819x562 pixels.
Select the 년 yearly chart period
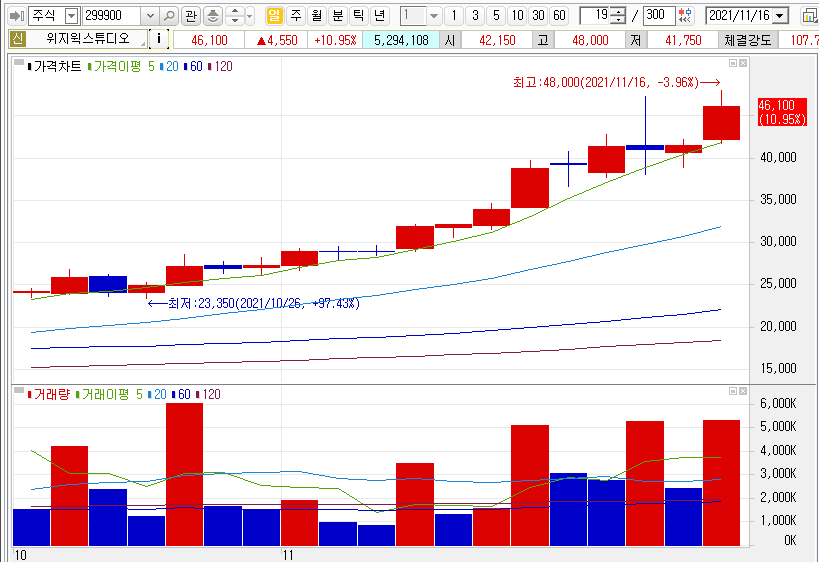pyautogui.click(x=379, y=16)
